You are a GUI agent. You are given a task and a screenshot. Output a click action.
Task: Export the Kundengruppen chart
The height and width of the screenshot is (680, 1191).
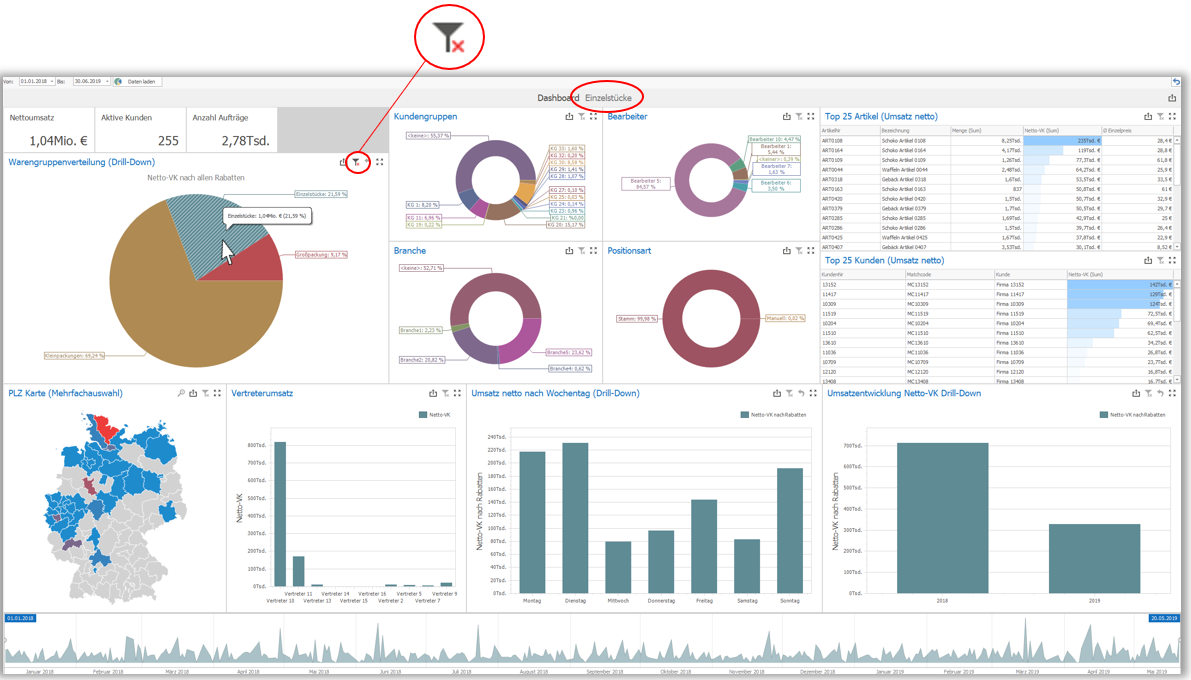click(569, 116)
